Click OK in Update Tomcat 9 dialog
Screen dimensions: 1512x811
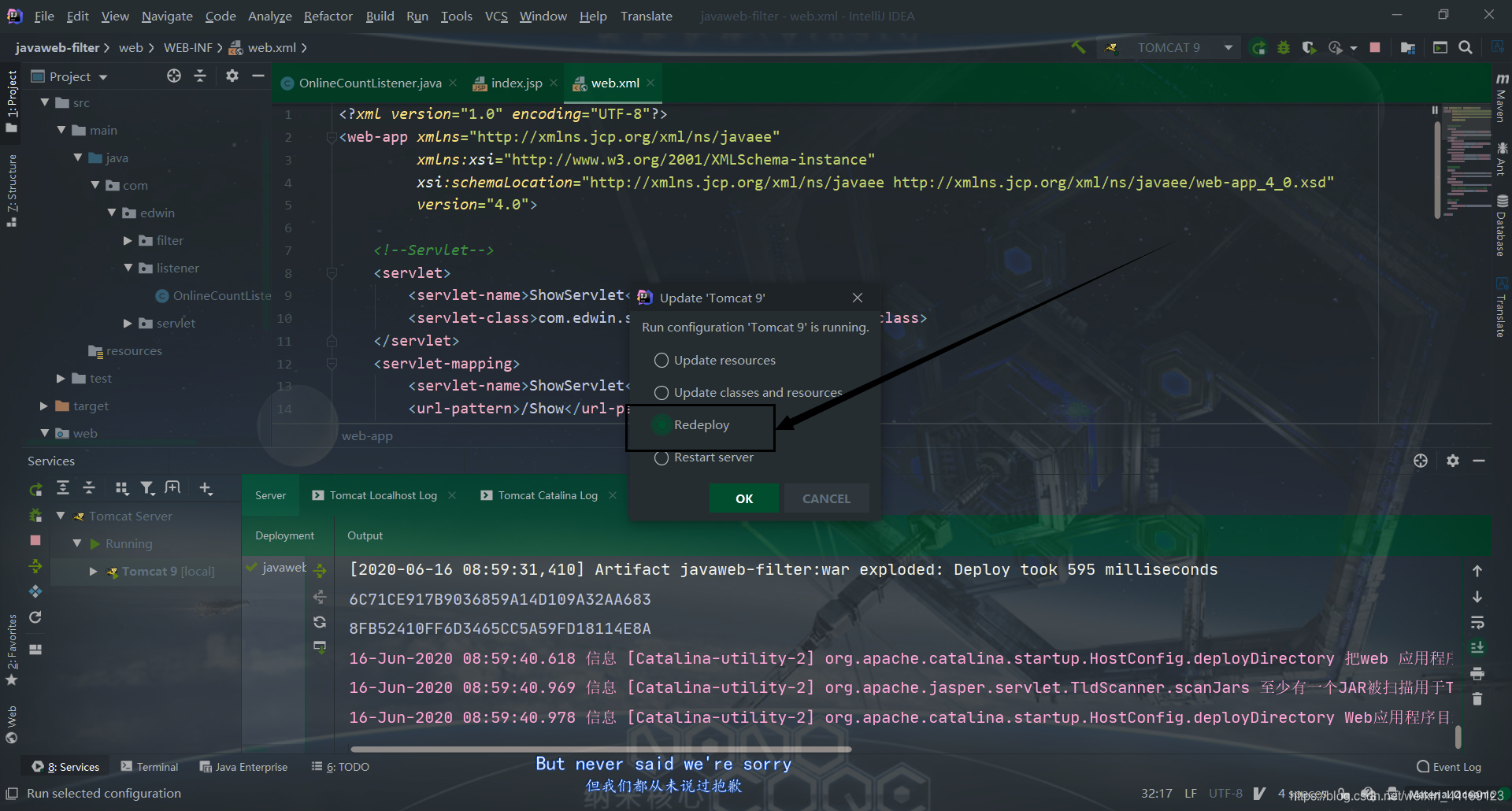(x=744, y=498)
